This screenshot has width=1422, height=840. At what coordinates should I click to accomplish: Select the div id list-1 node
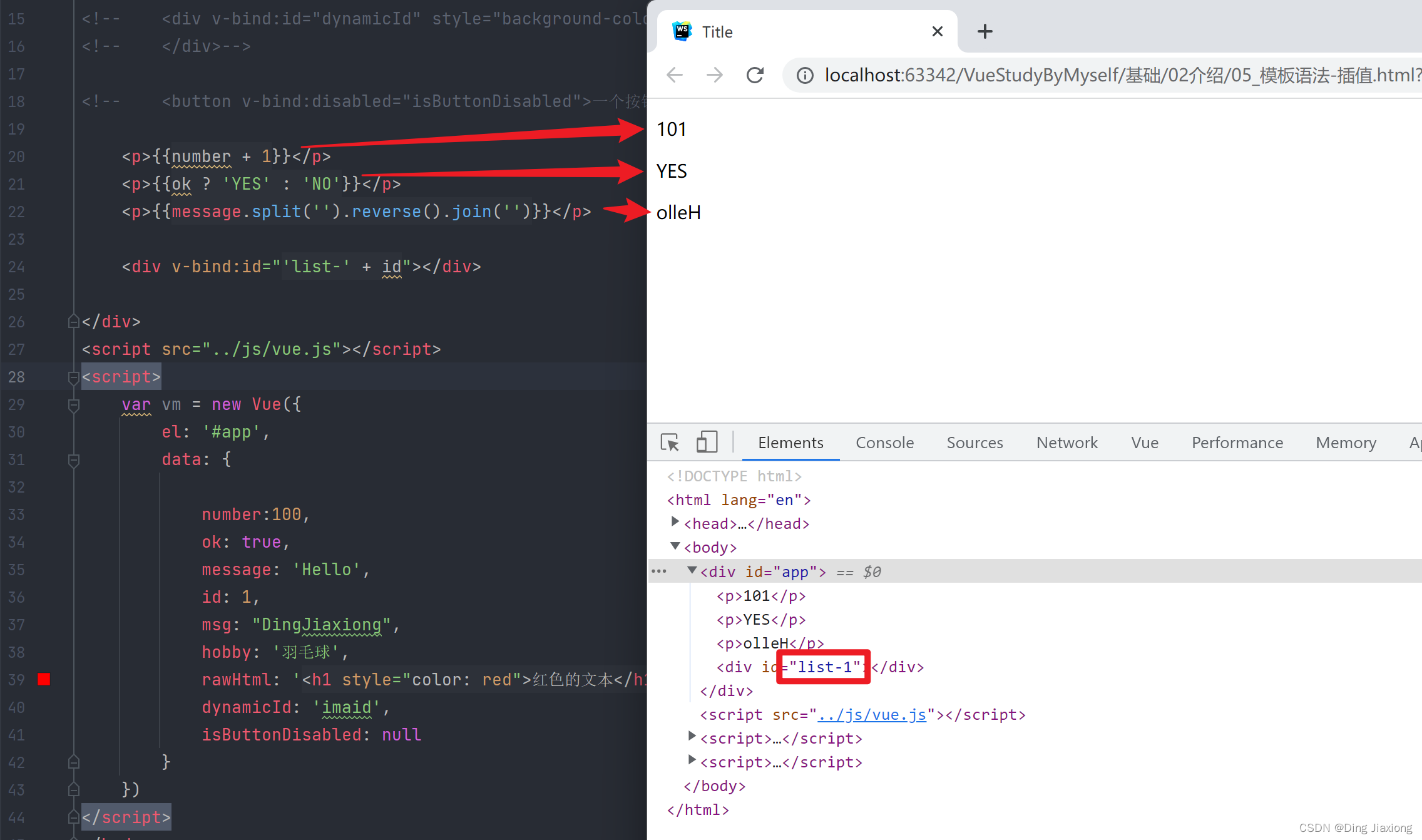[x=820, y=667]
